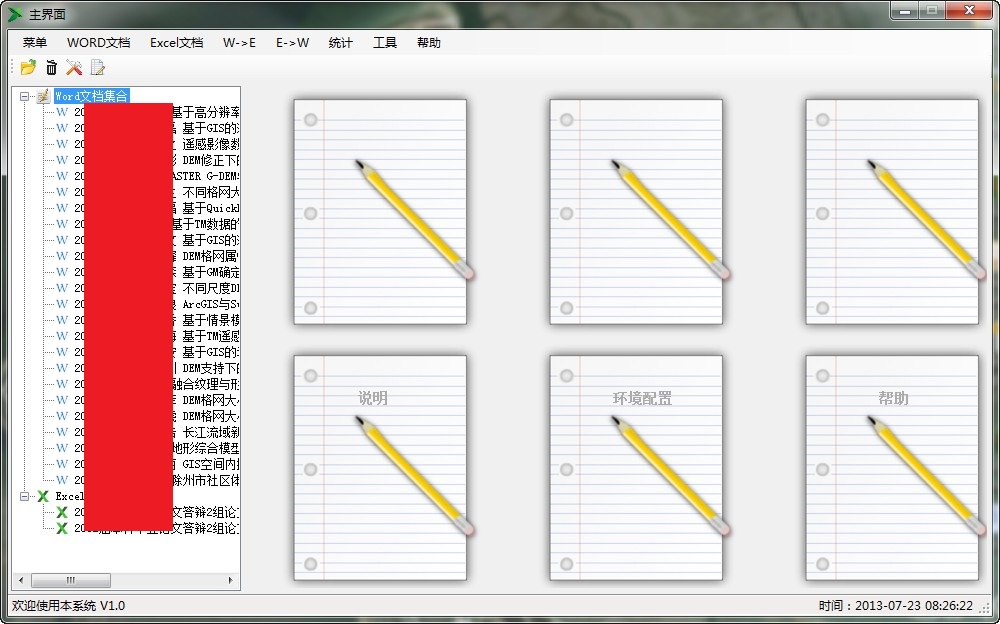Open the 说明 notepad panel

point(378,466)
